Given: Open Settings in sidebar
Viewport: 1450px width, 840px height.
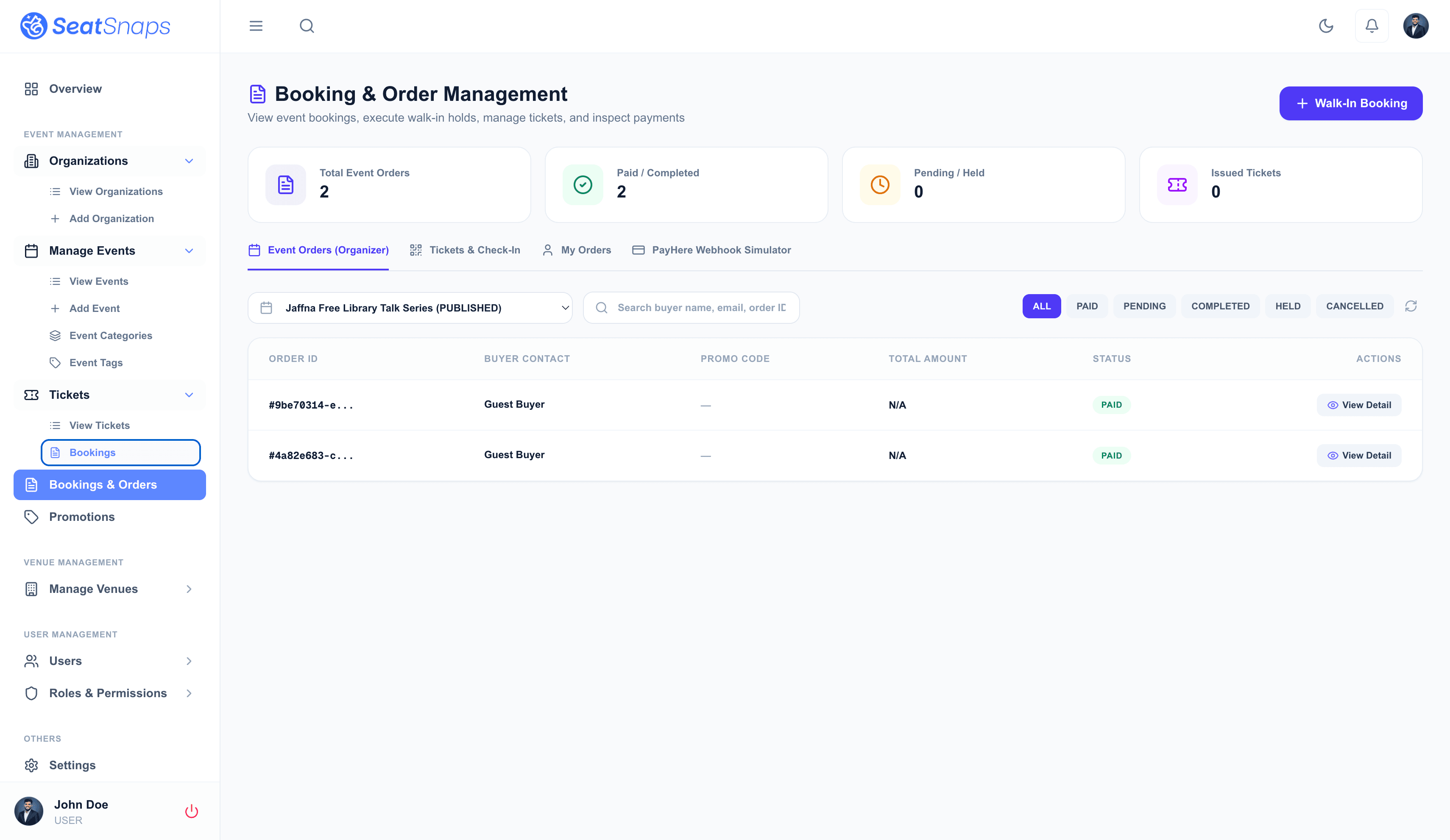Looking at the screenshot, I should [109, 765].
